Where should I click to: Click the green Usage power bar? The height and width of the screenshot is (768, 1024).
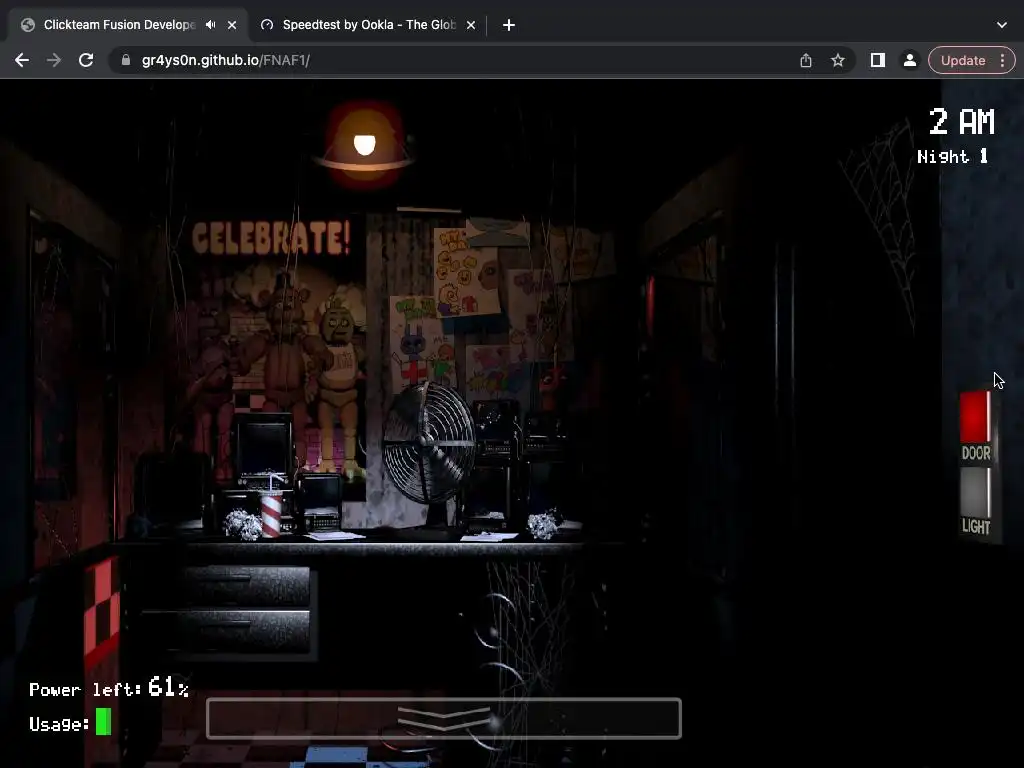pos(103,722)
